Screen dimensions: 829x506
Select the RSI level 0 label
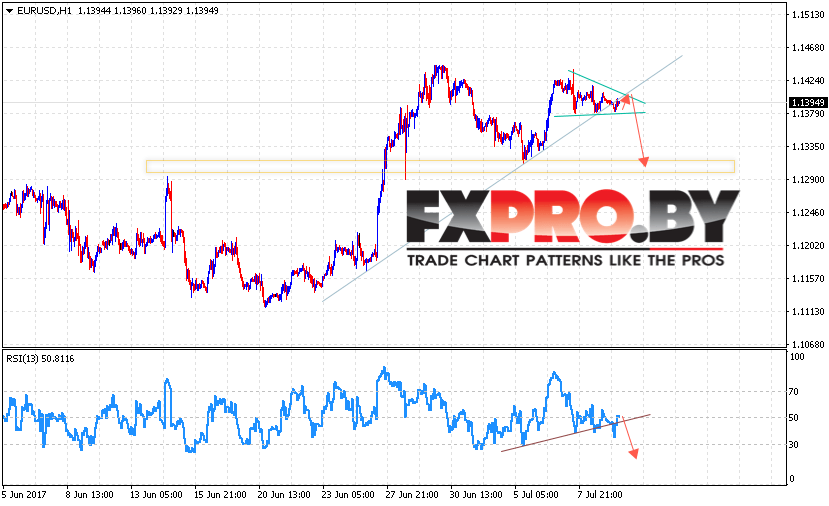[791, 479]
